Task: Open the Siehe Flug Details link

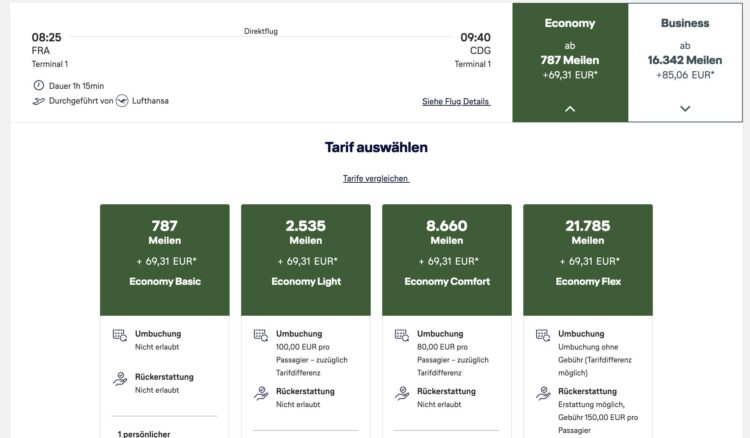Action: [x=456, y=101]
